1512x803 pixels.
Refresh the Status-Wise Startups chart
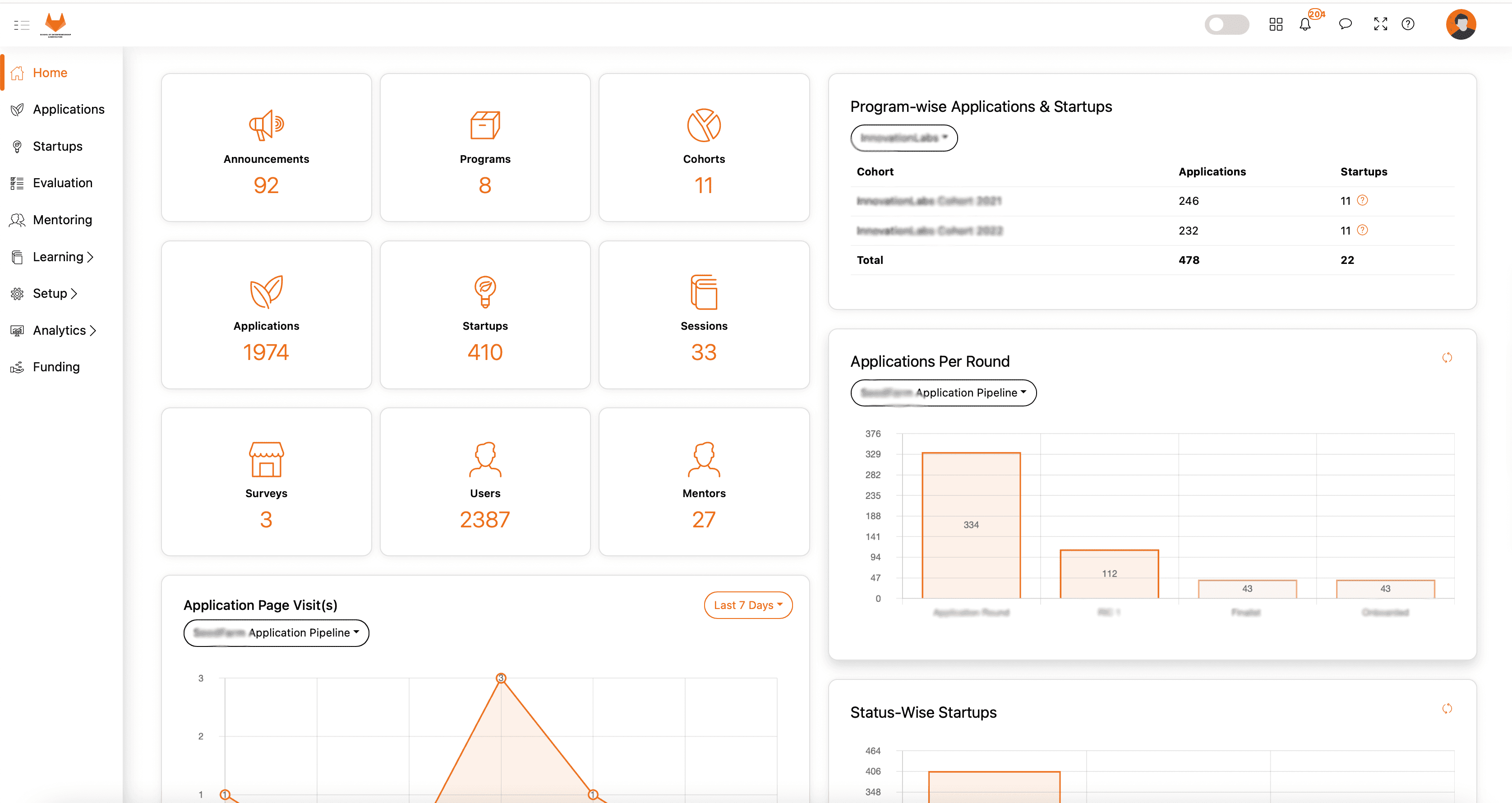[x=1447, y=709]
